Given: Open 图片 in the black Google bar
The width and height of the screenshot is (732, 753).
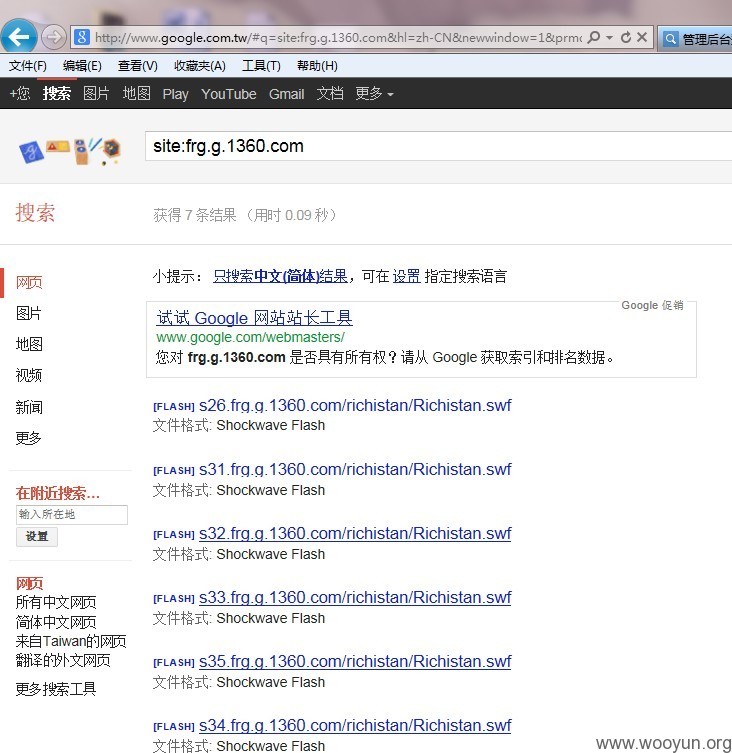Looking at the screenshot, I should [x=96, y=93].
